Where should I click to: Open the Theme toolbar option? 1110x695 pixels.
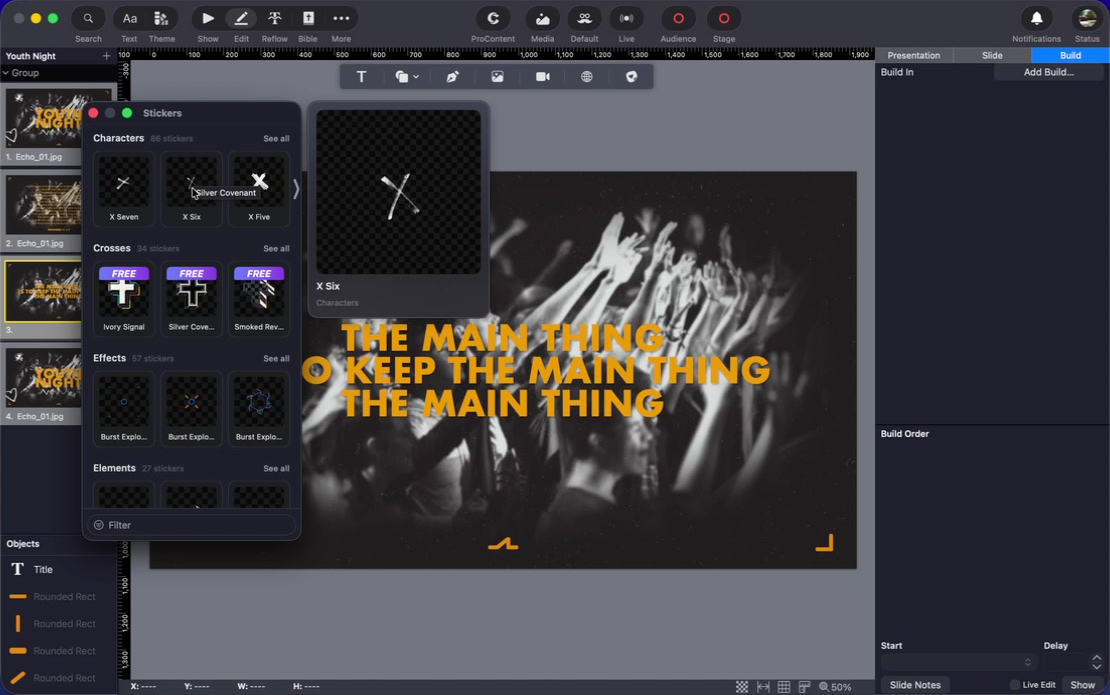[x=161, y=18]
